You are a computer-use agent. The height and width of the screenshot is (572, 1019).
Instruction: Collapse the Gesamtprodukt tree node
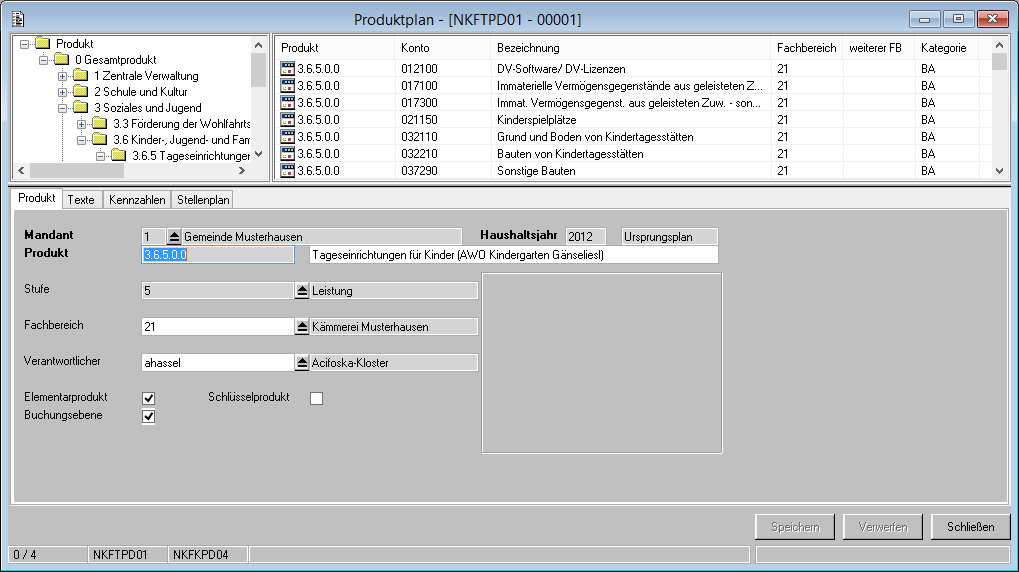click(44, 60)
